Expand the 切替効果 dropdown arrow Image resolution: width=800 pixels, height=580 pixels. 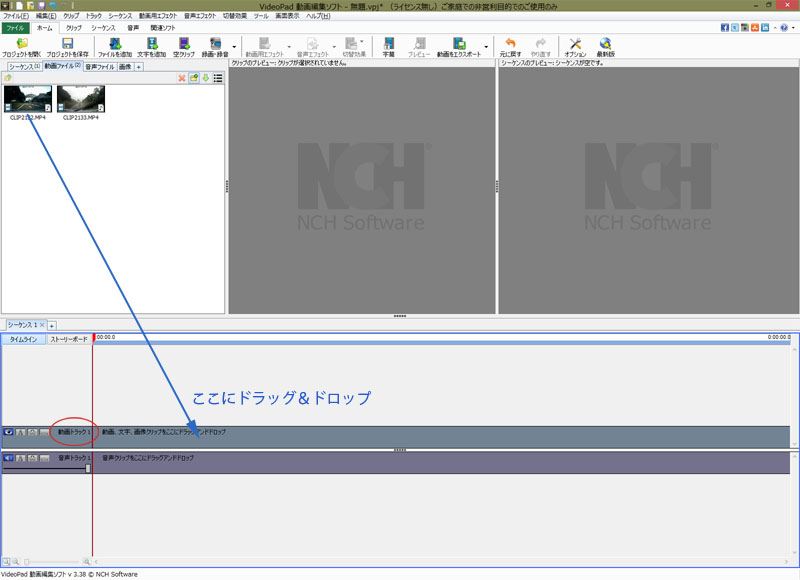click(x=362, y=41)
